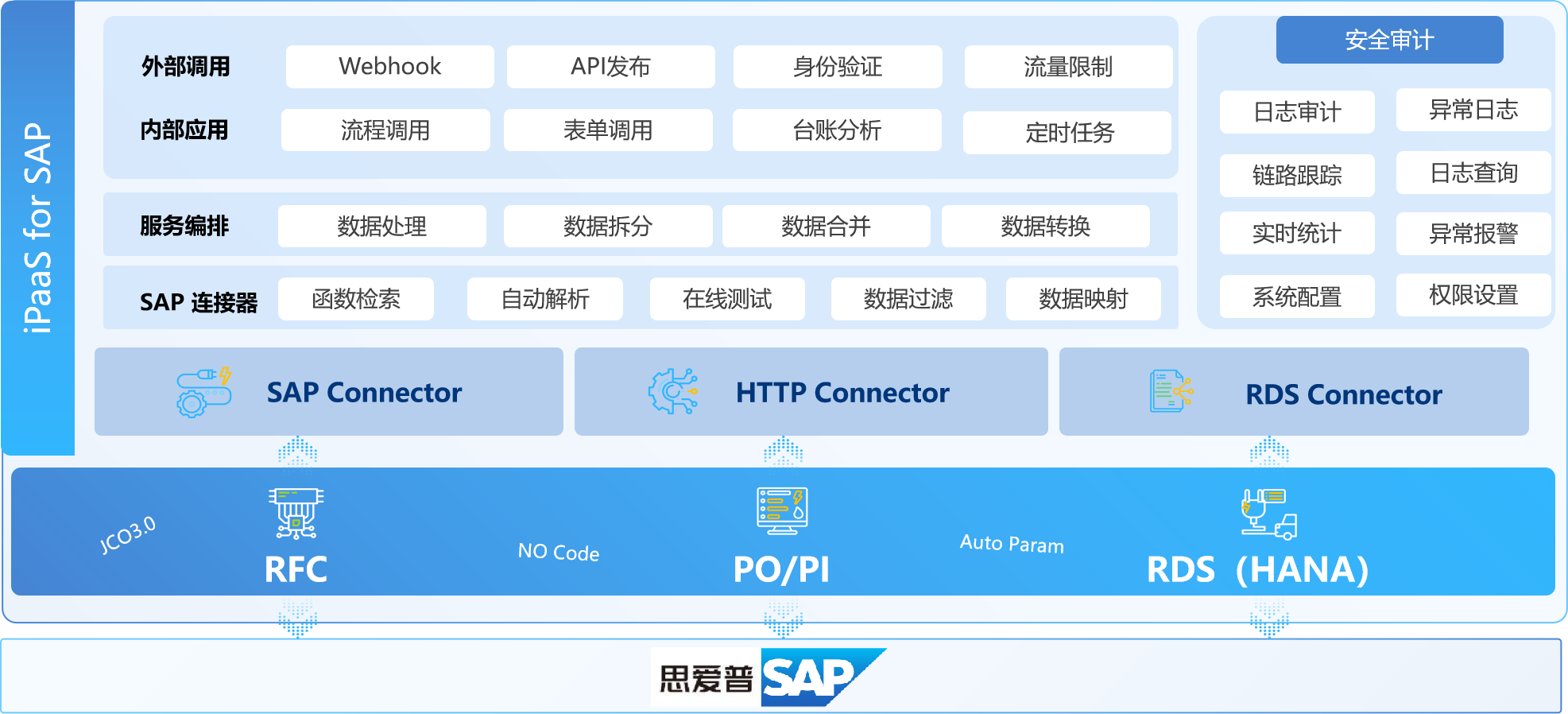The width and height of the screenshot is (1568, 714).
Task: Open the 系统配置 box
Action: 1297,297
